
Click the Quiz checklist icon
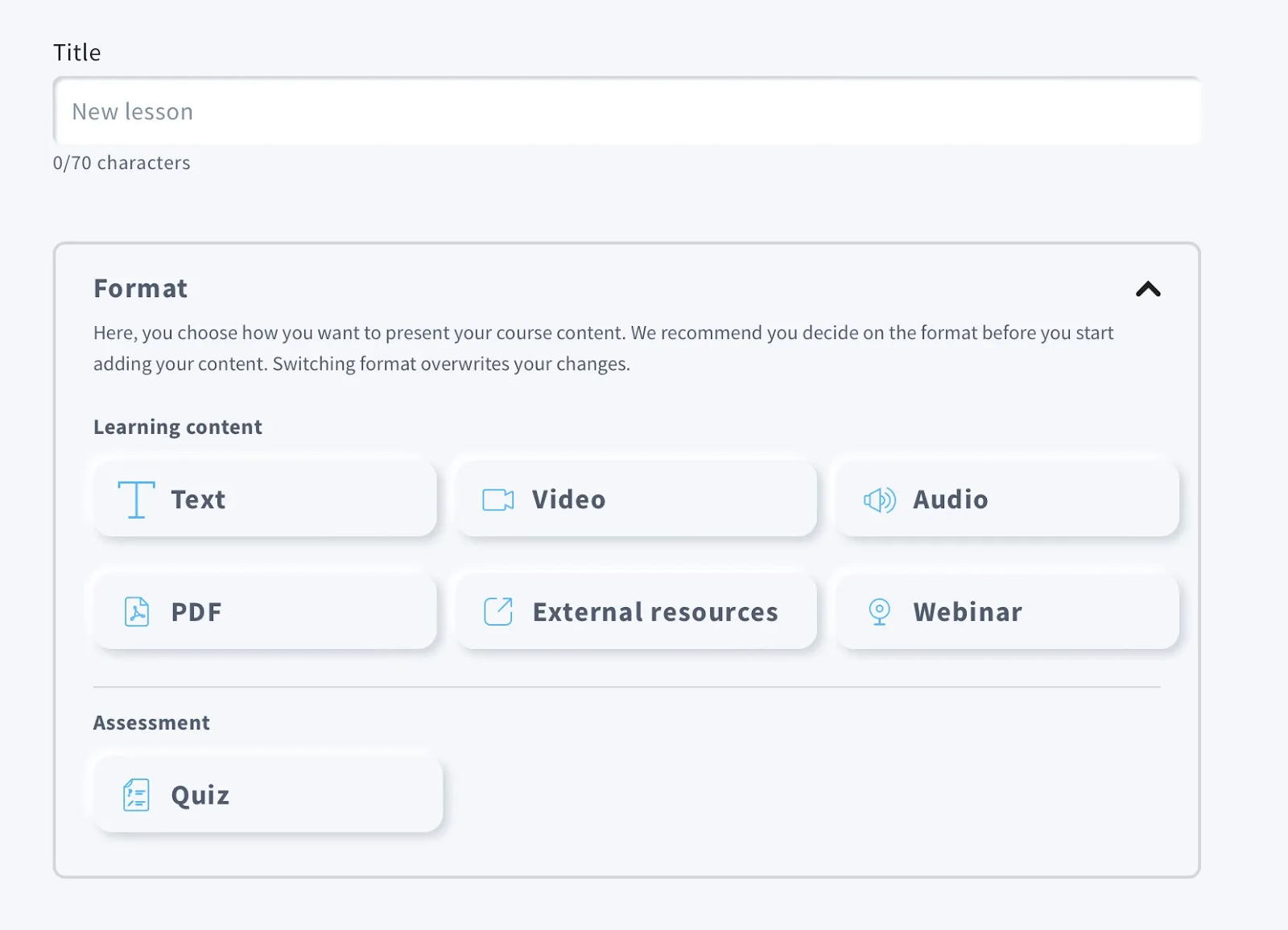(136, 794)
